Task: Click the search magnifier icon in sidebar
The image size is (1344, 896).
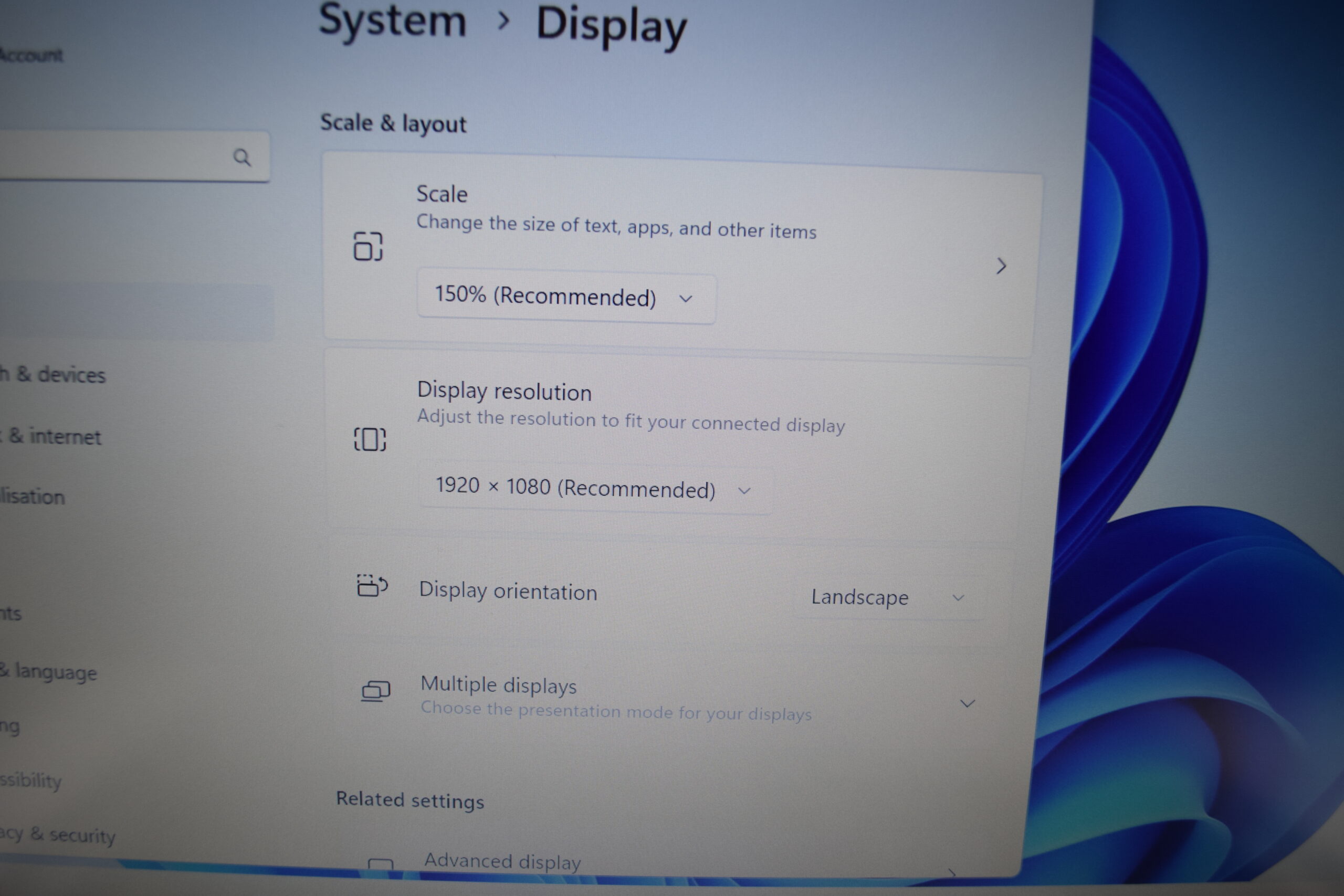Action: [241, 157]
